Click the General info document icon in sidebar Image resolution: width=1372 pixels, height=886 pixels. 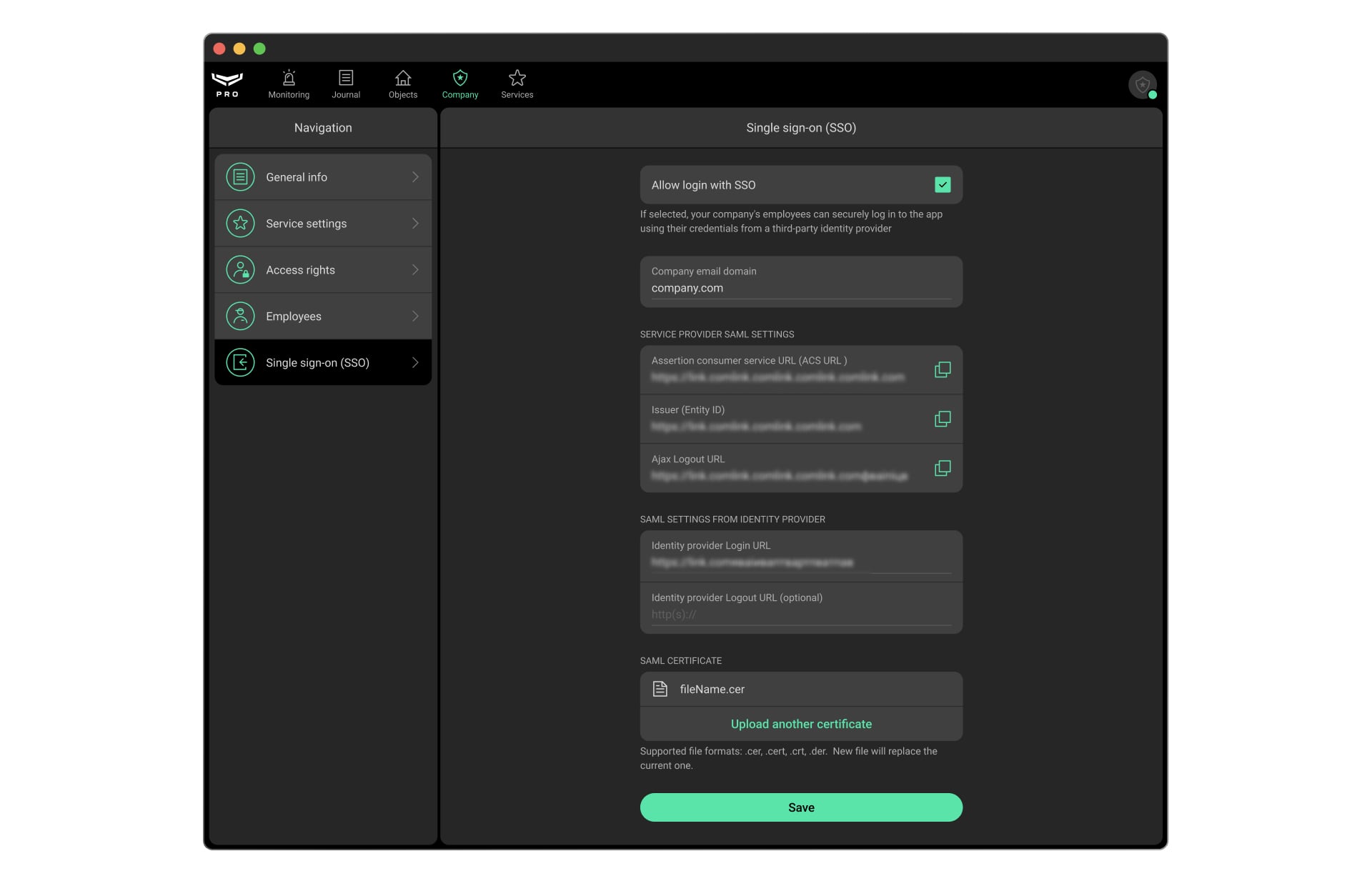tap(240, 176)
